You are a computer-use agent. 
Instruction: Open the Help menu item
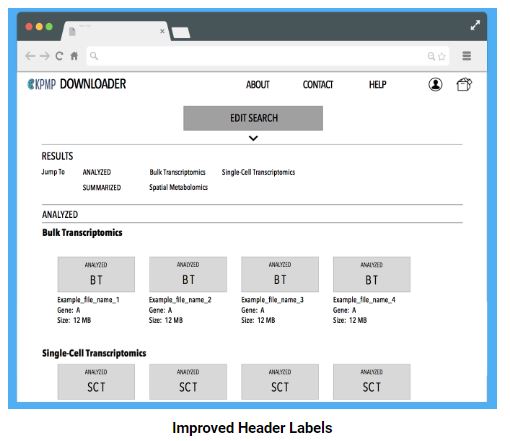tap(377, 85)
